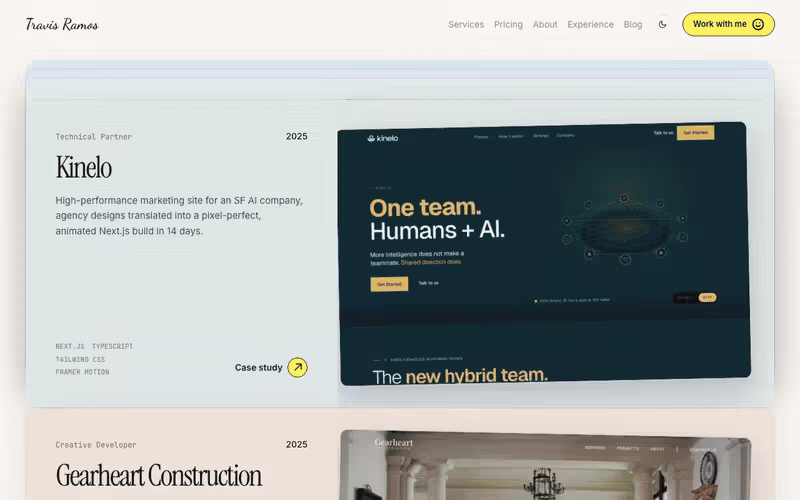
Task: Click The new hybrid team. text in preview
Action: point(460,377)
